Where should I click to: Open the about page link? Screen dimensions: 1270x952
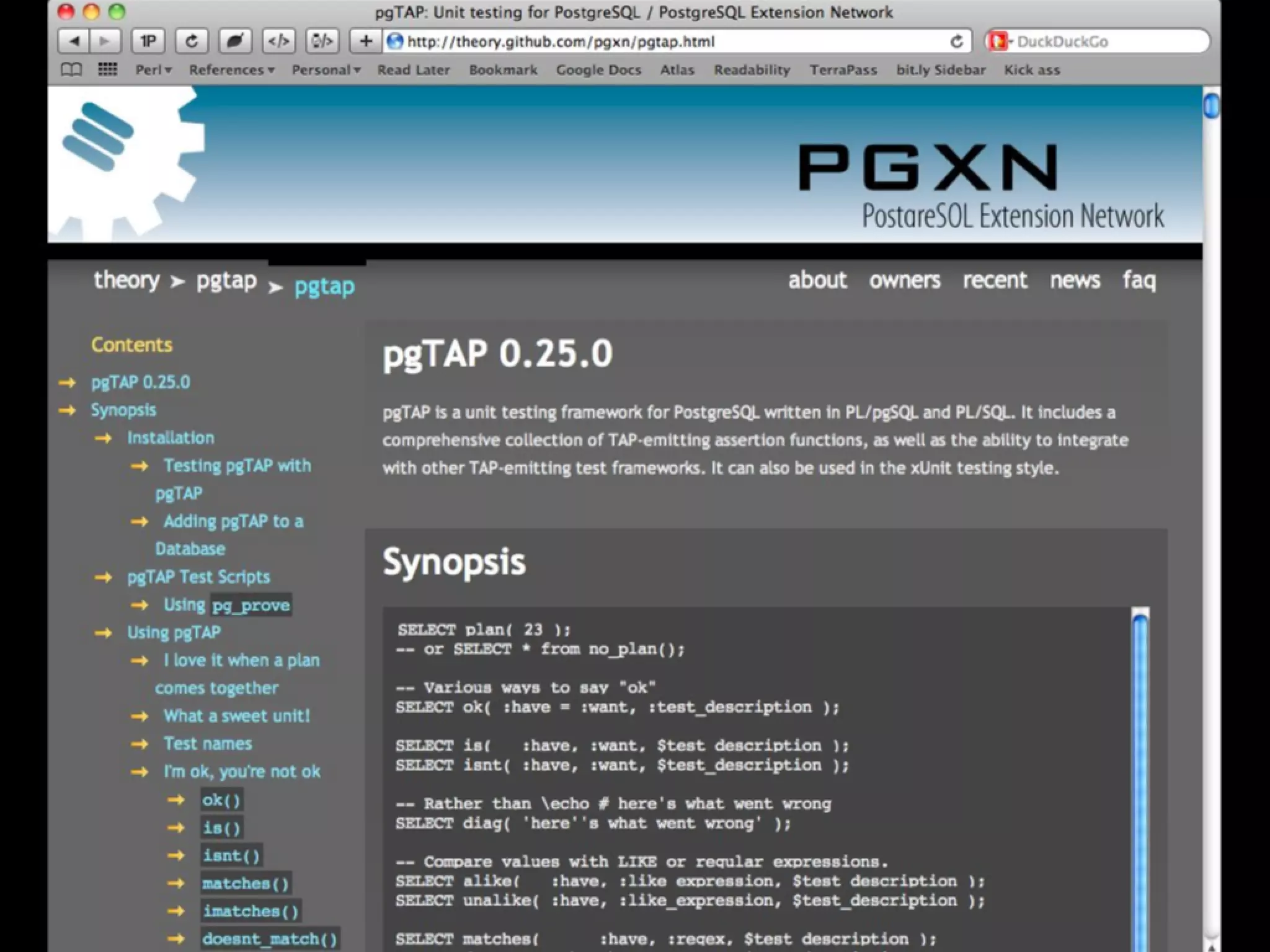tap(817, 280)
